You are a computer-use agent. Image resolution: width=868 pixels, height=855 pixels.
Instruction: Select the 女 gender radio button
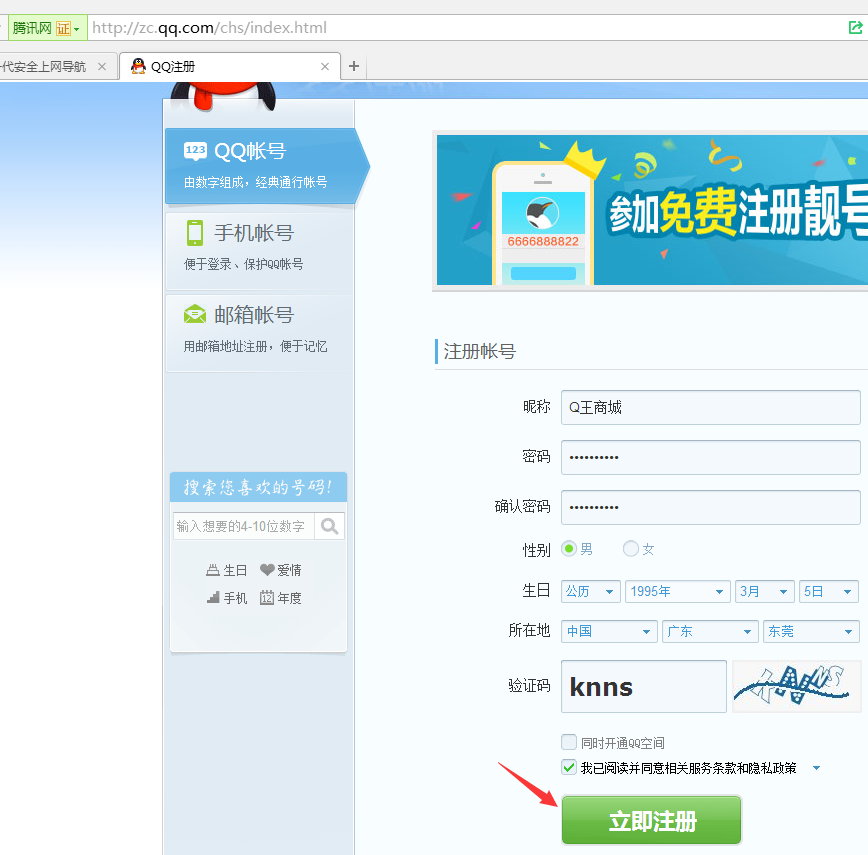(631, 549)
